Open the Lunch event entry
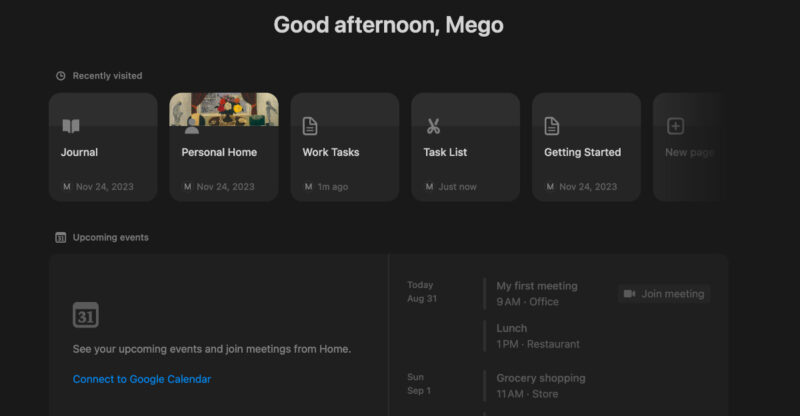 [512, 328]
